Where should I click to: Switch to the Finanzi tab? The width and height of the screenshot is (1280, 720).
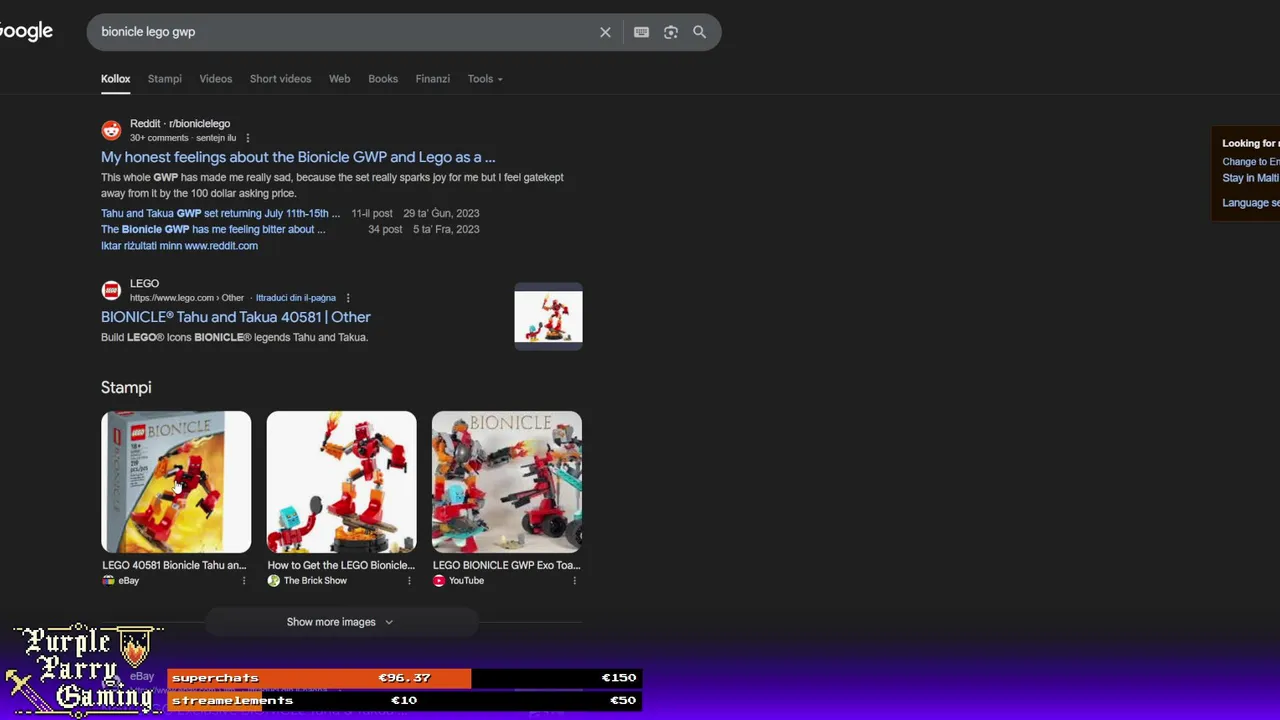tap(433, 79)
